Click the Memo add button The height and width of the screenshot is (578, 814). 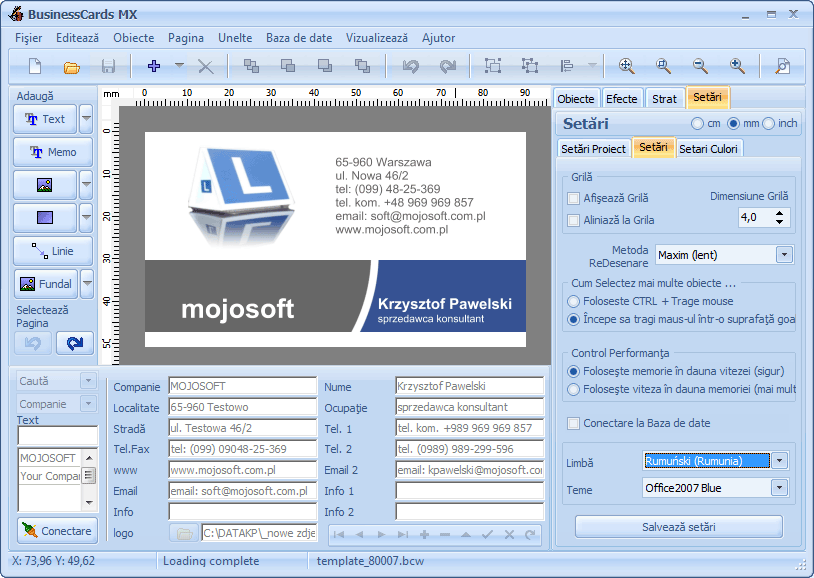(53, 152)
